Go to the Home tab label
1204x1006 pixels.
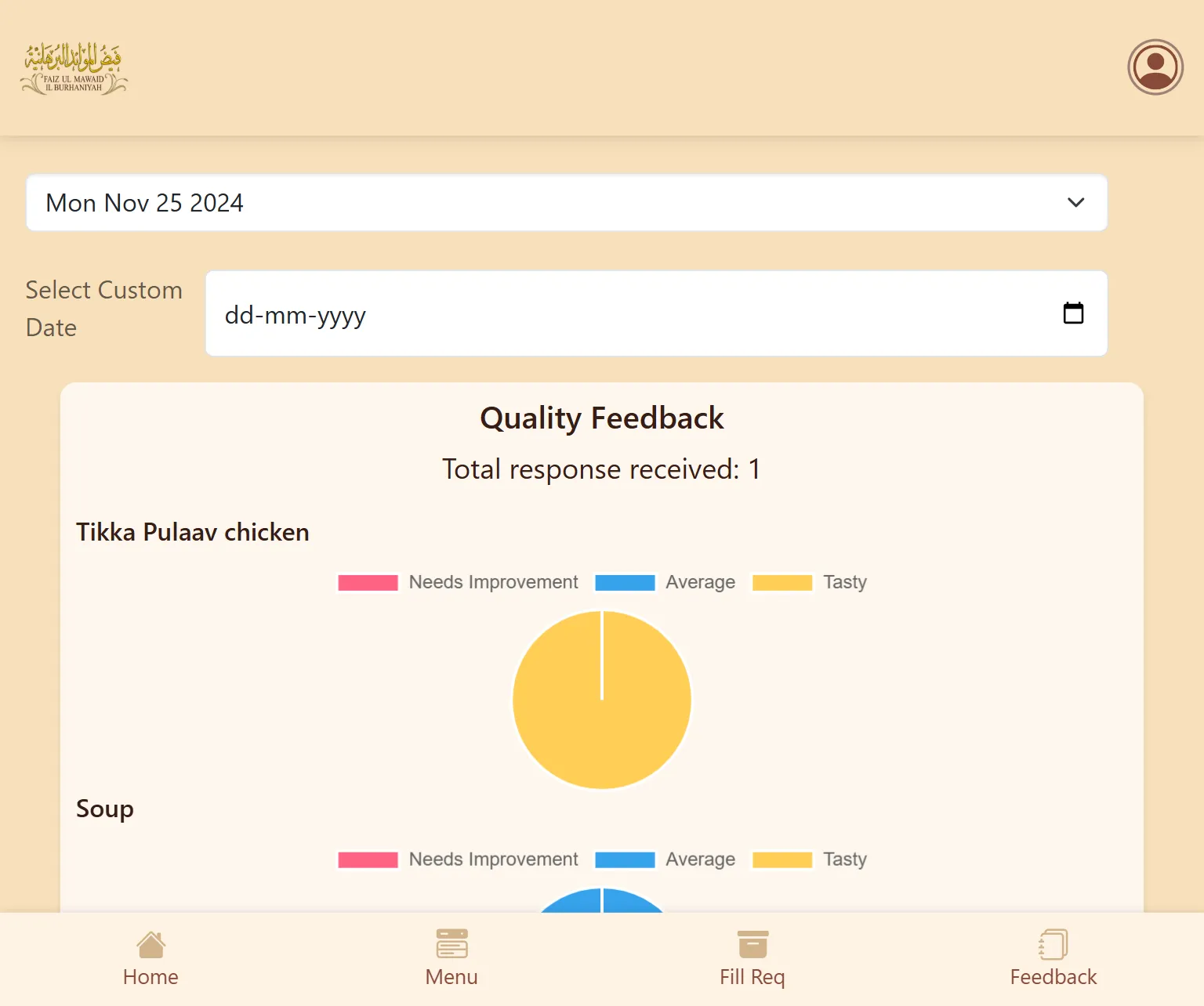tap(150, 977)
